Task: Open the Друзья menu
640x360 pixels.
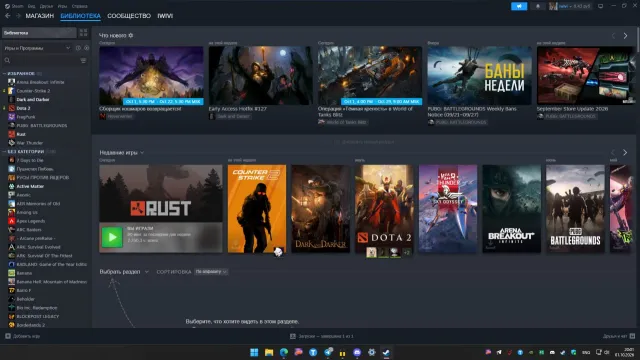Action: pos(47,6)
